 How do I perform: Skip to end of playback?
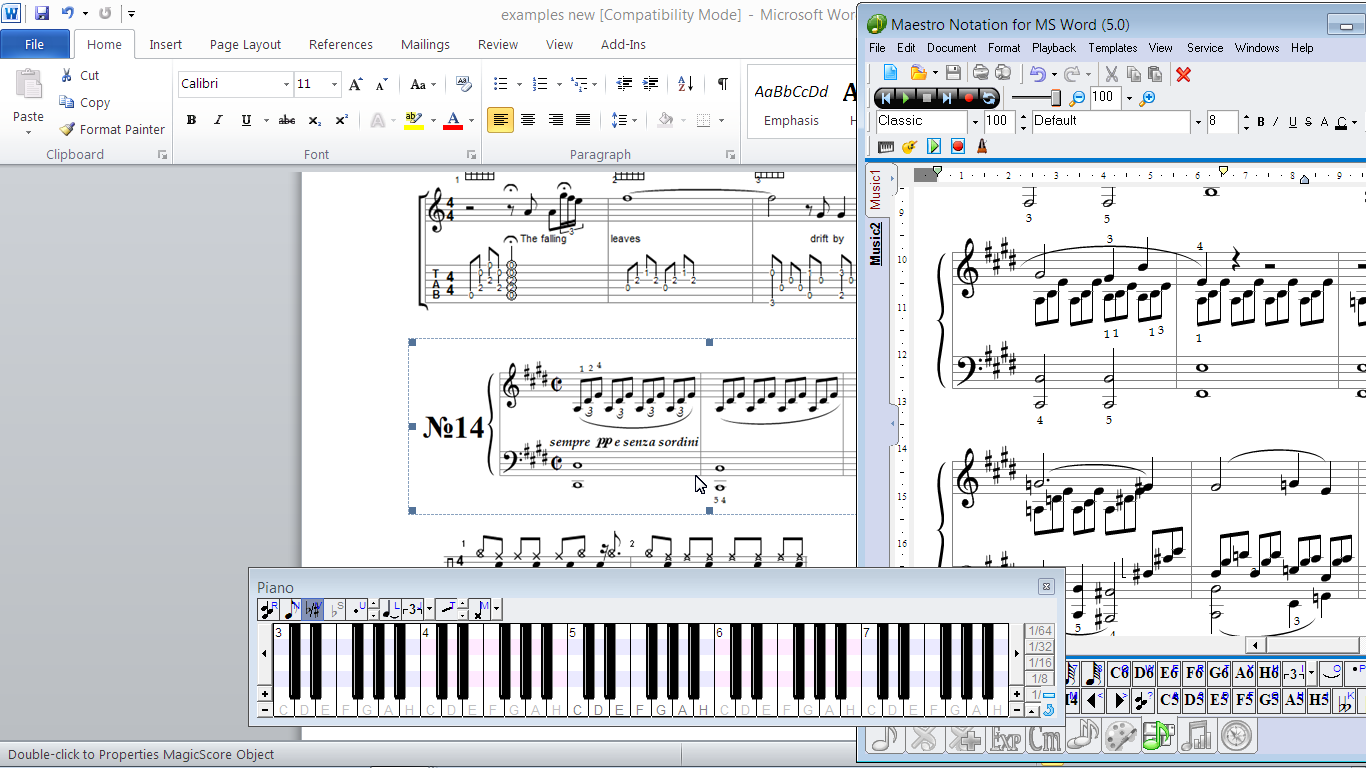(947, 98)
